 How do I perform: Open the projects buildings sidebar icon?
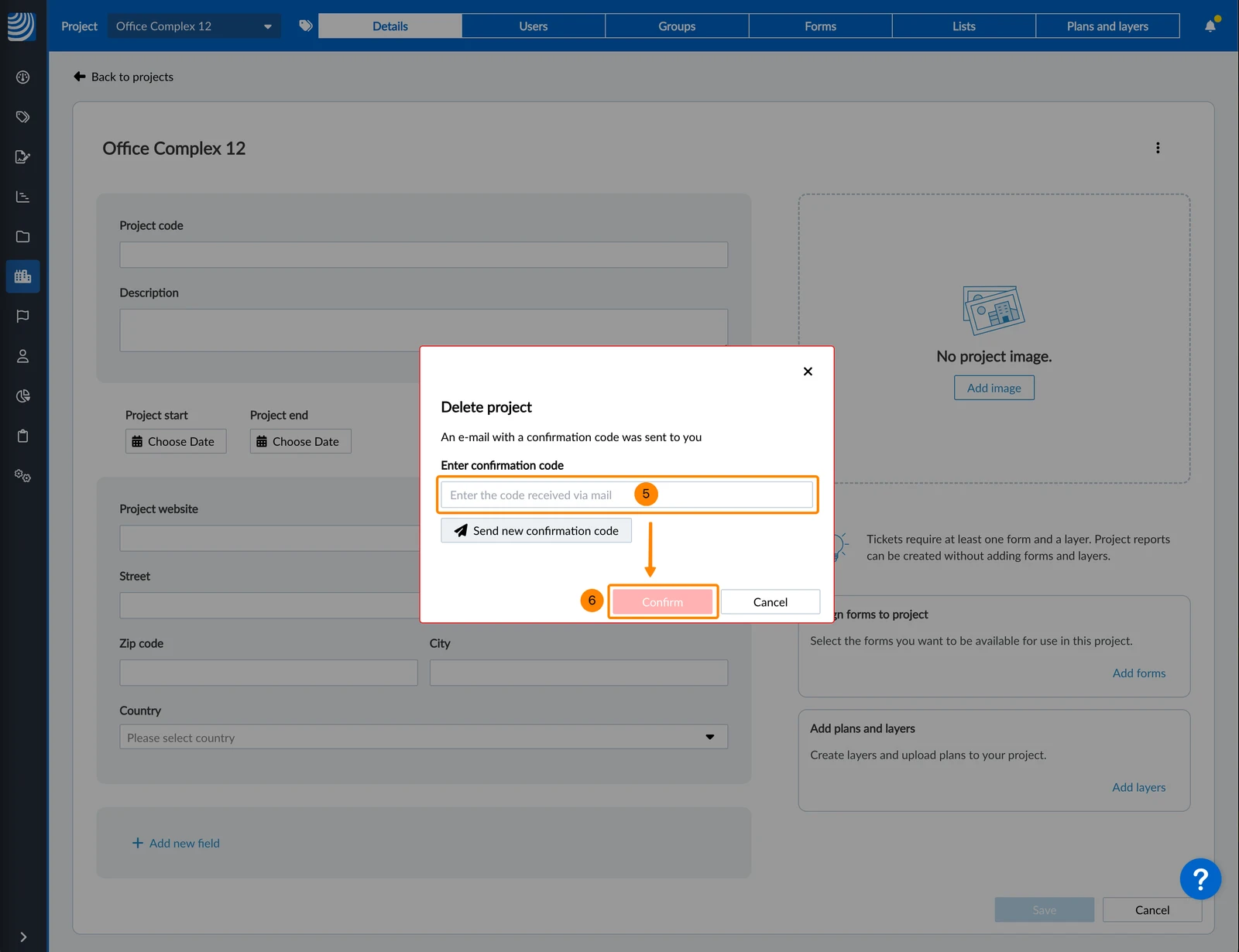pos(22,276)
